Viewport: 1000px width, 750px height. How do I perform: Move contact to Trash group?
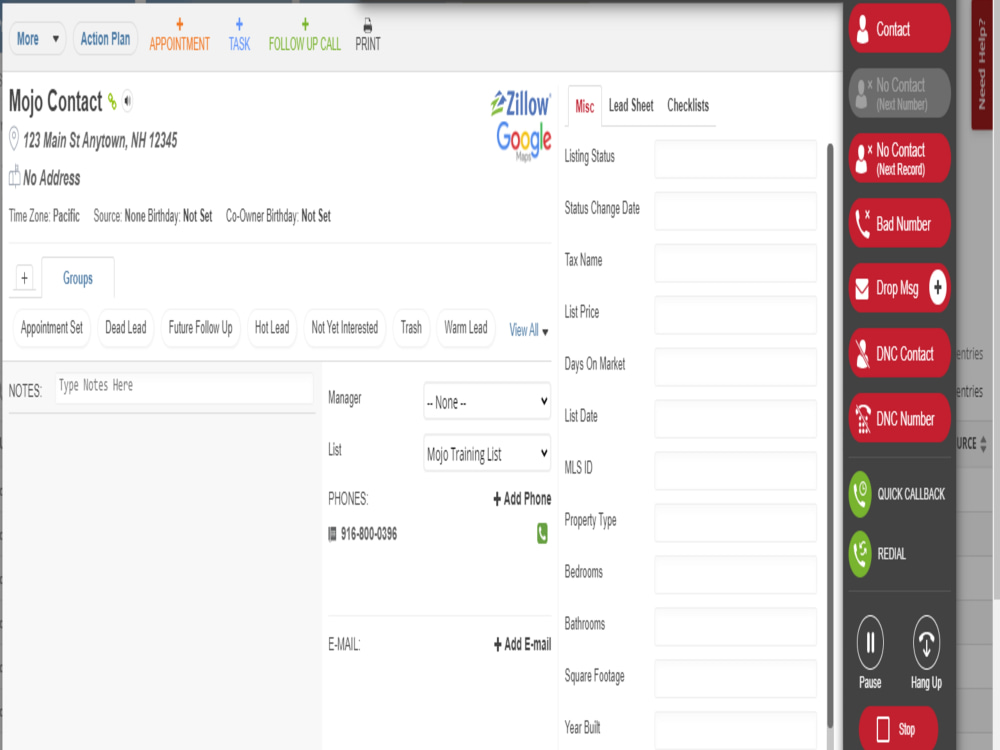click(411, 328)
